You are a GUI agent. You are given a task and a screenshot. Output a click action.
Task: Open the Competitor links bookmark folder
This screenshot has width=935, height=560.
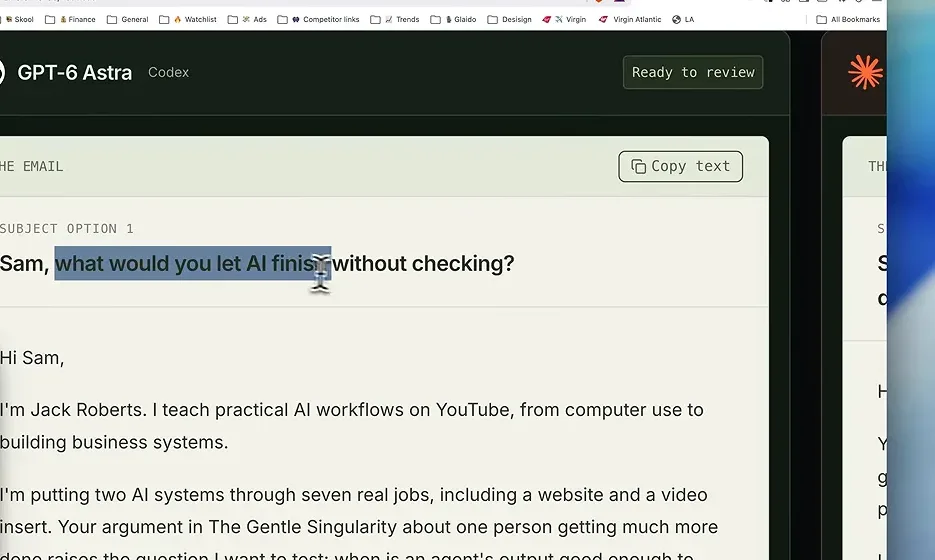pos(318,20)
